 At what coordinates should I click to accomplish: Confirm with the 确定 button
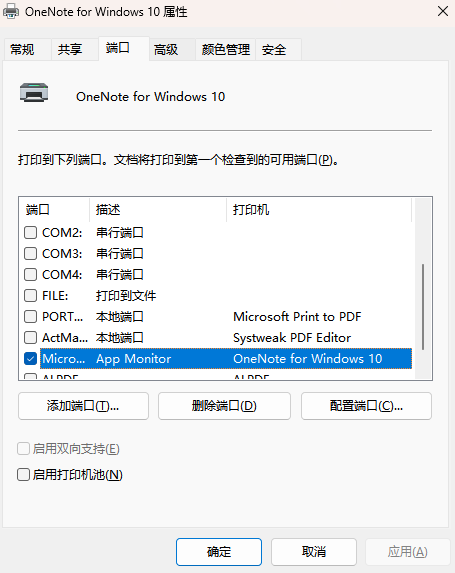[219, 552]
